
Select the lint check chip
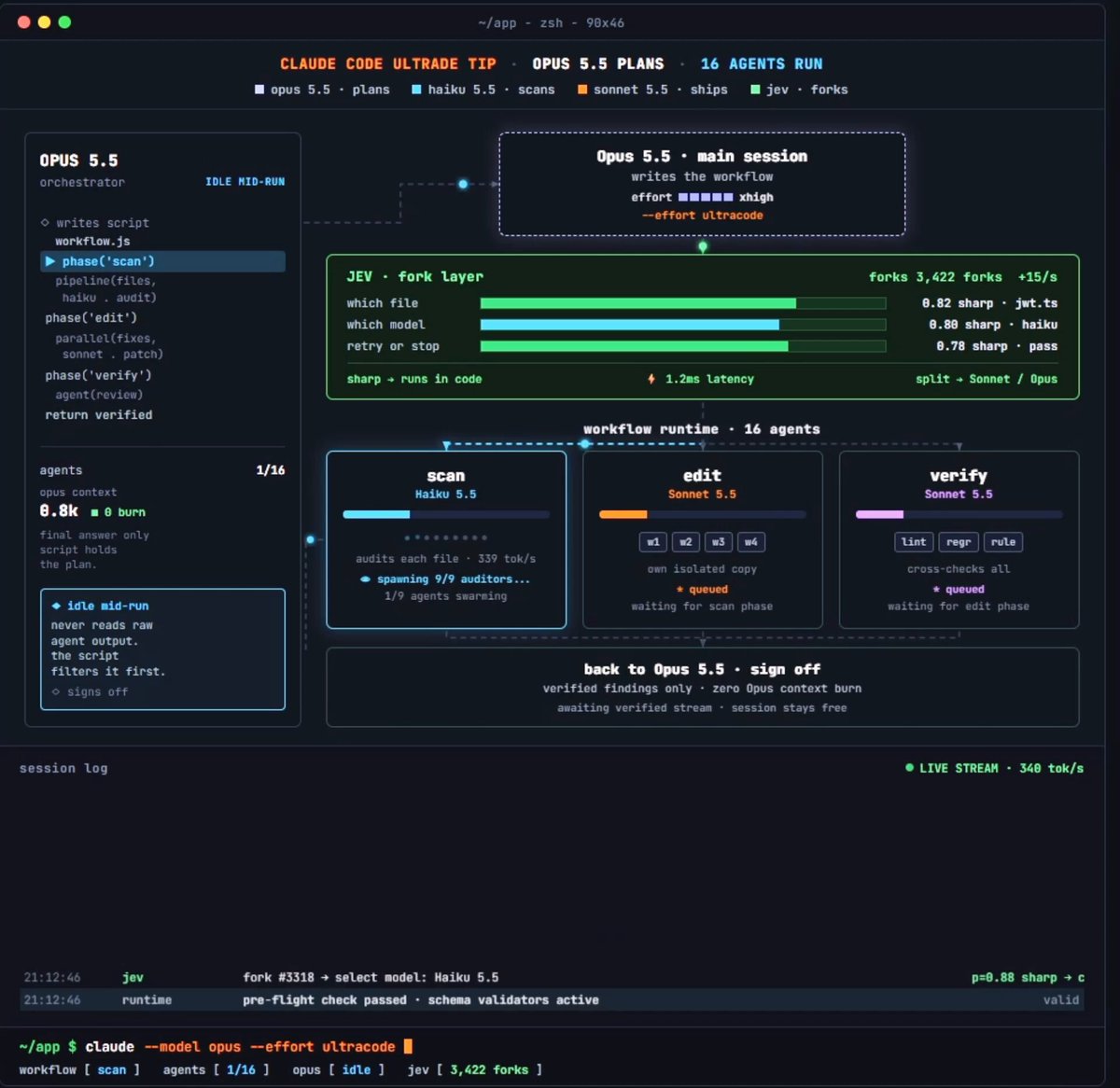point(914,542)
